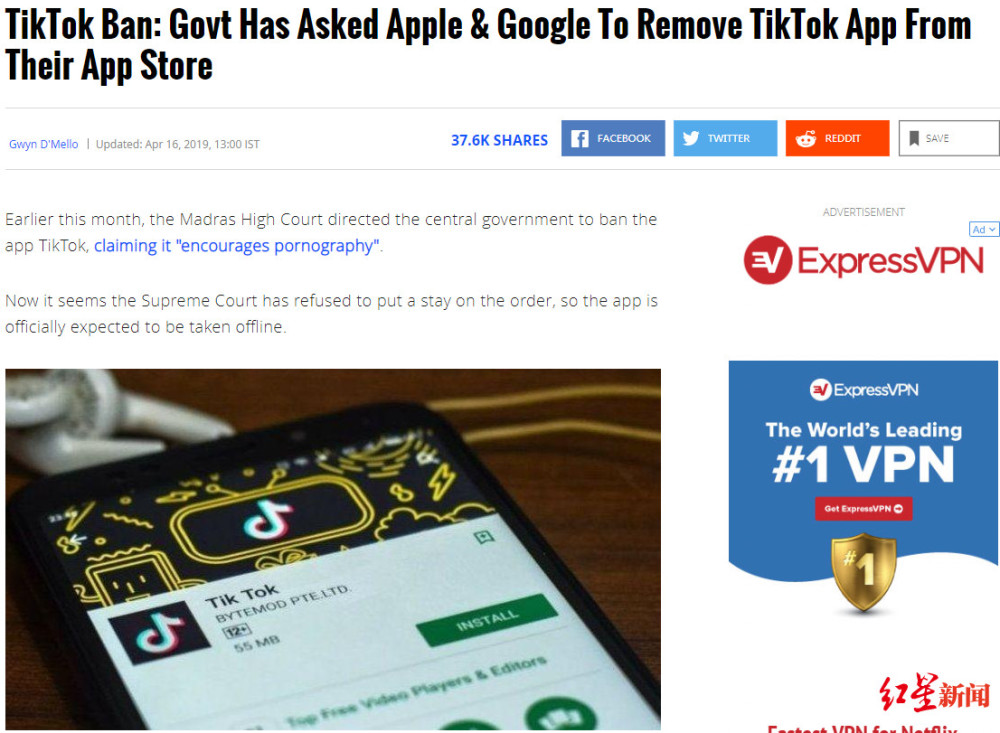The image size is (1000, 733).
Task: Click the gold #1 shield badge
Action: [x=864, y=573]
